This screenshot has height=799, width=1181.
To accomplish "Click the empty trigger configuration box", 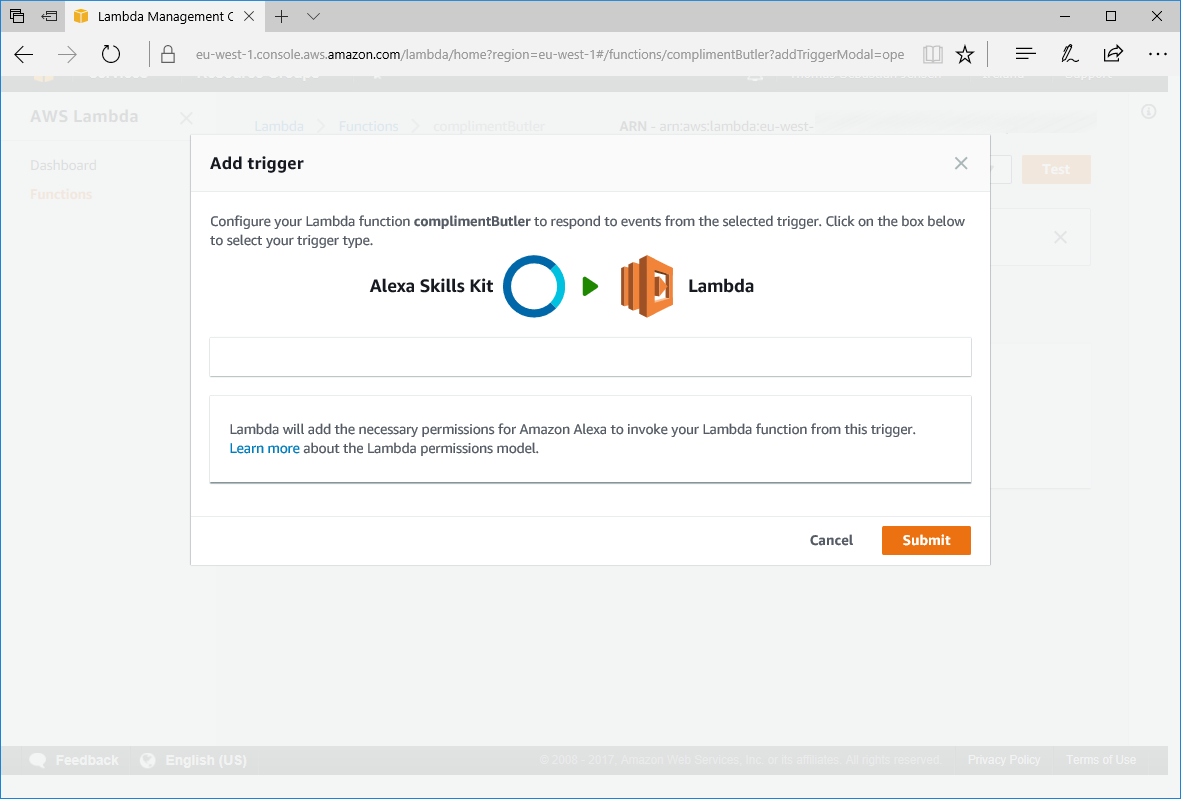I will [x=590, y=357].
